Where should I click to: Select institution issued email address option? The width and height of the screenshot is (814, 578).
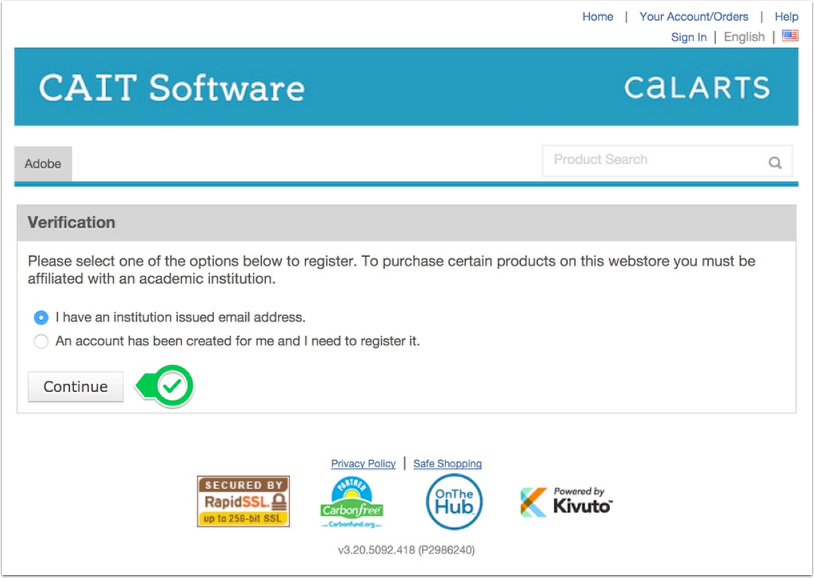[41, 317]
